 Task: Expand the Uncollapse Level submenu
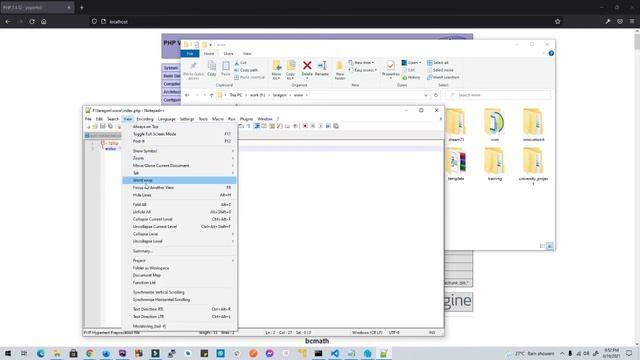(x=179, y=241)
